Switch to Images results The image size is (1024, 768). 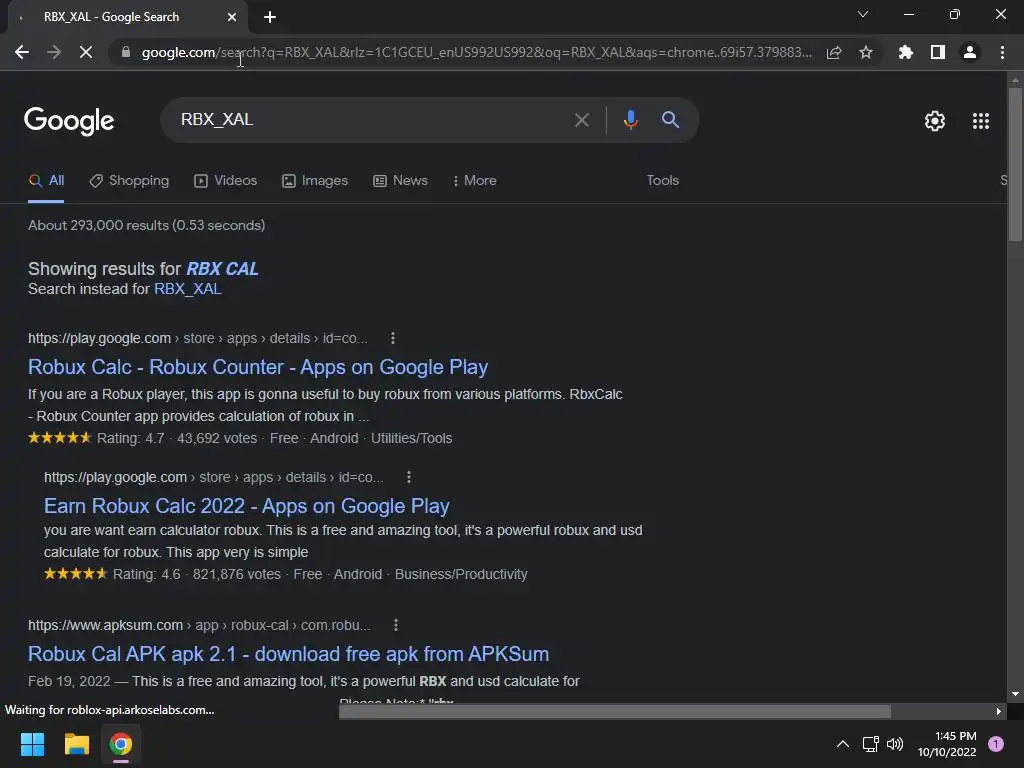point(315,181)
